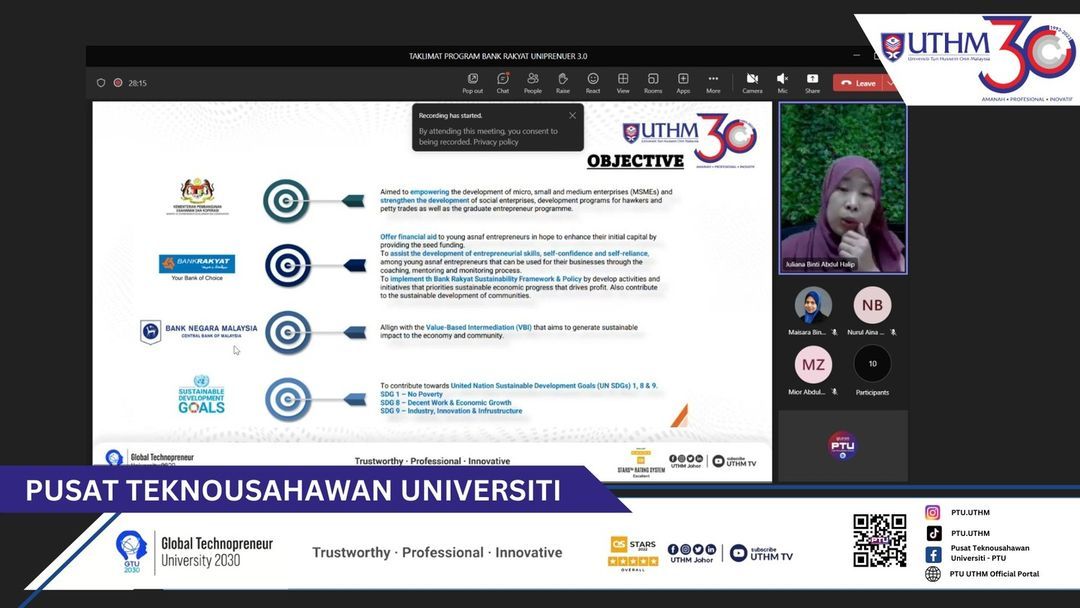Click the 10 Participants overflow circle
The height and width of the screenshot is (608, 1080).
873,364
